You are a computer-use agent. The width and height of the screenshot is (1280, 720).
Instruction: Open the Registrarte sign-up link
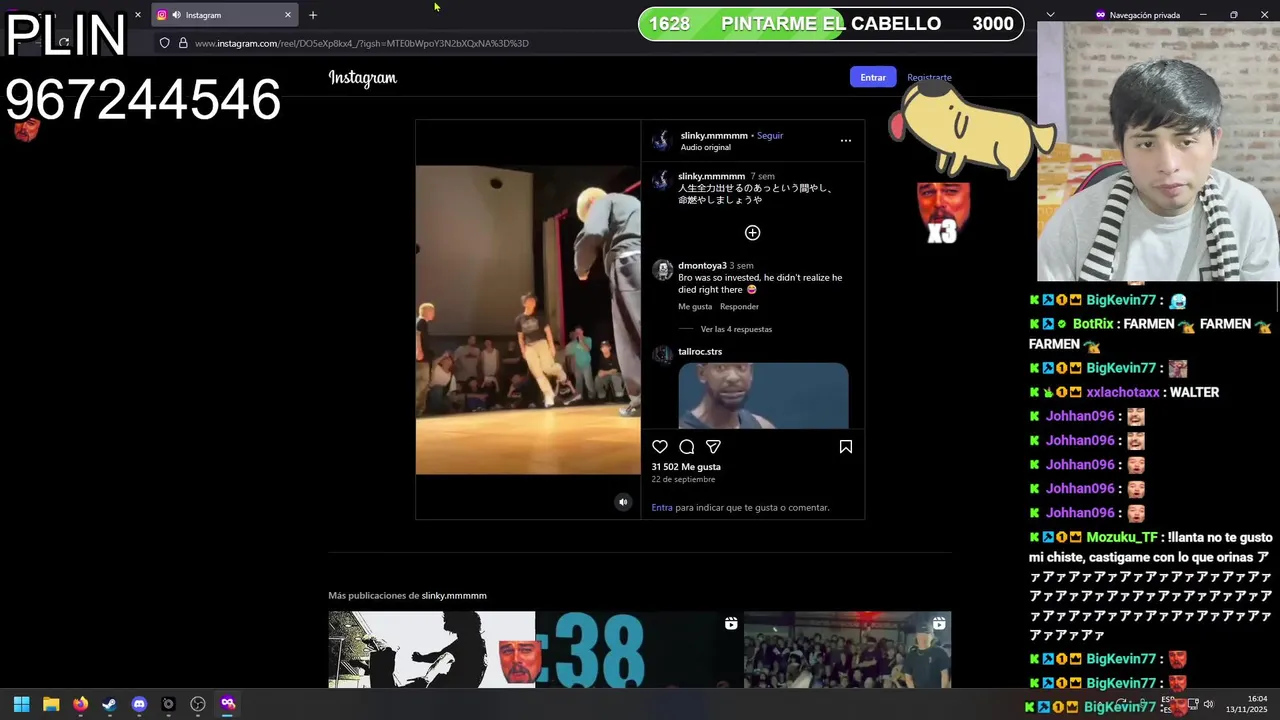coord(929,77)
